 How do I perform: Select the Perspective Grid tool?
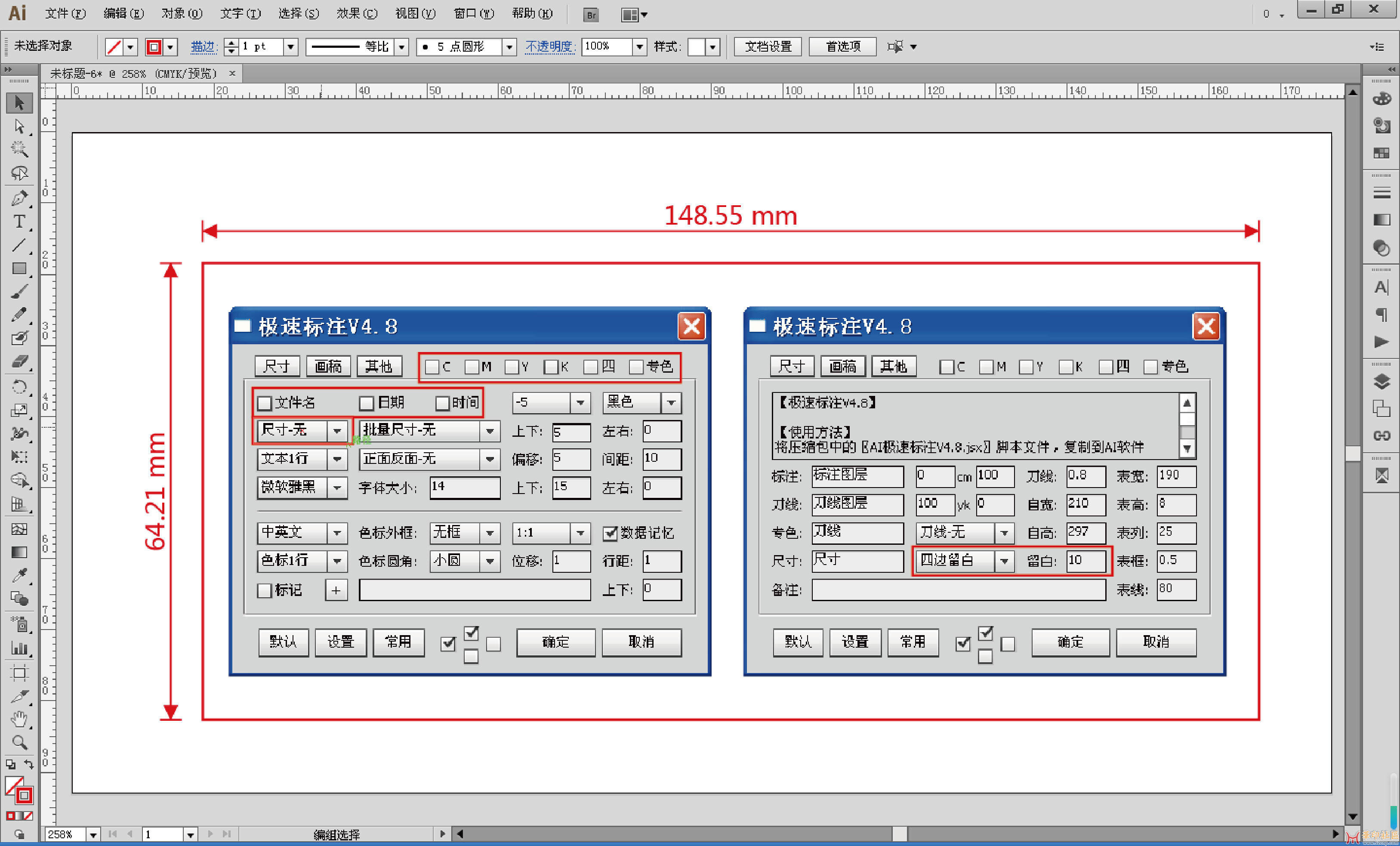tap(19, 504)
